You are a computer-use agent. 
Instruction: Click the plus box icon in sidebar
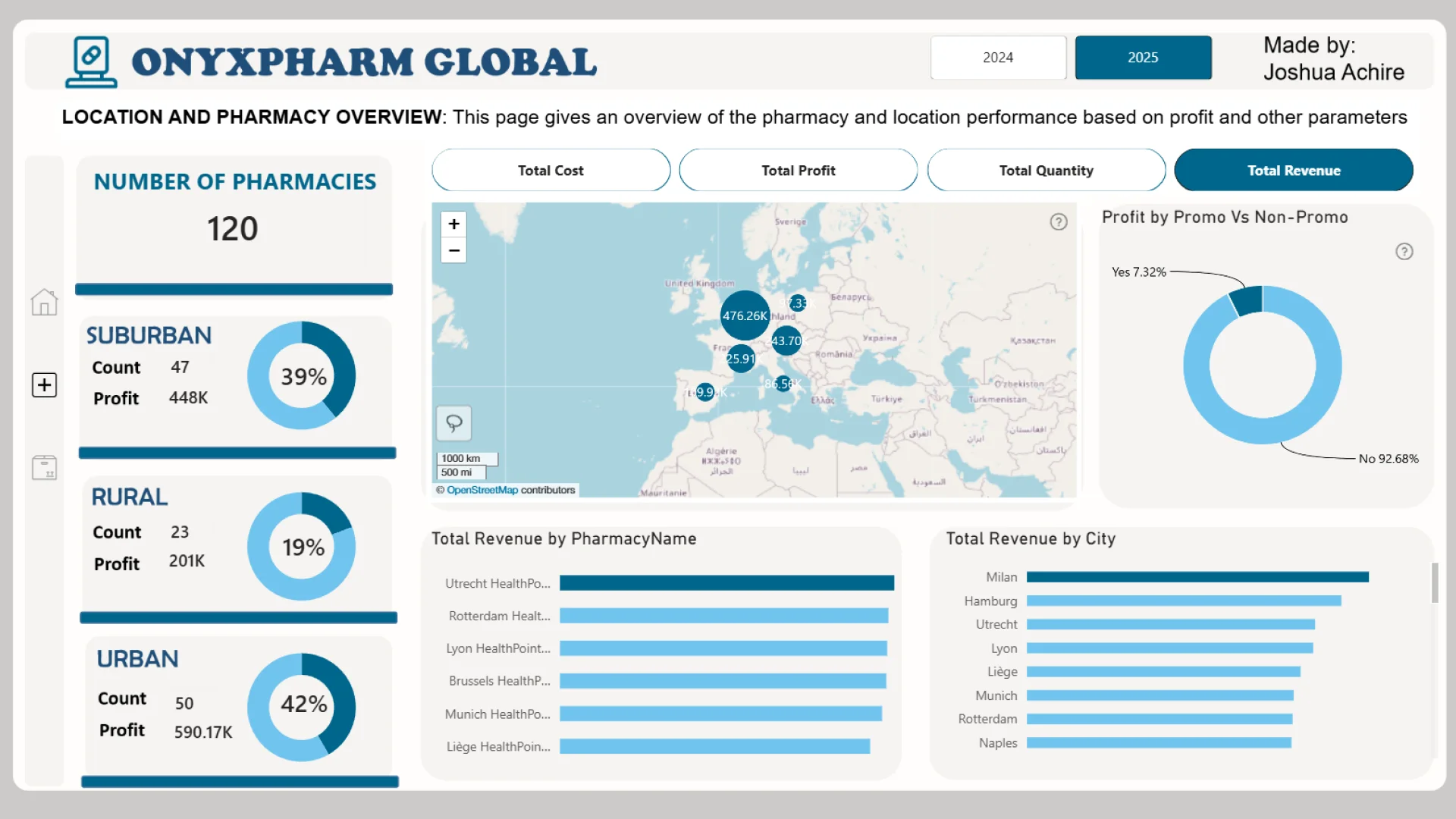[44, 384]
